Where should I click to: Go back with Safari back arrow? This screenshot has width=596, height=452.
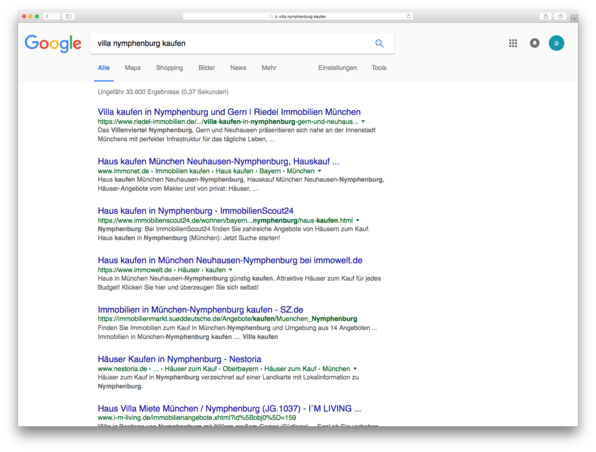(47, 16)
